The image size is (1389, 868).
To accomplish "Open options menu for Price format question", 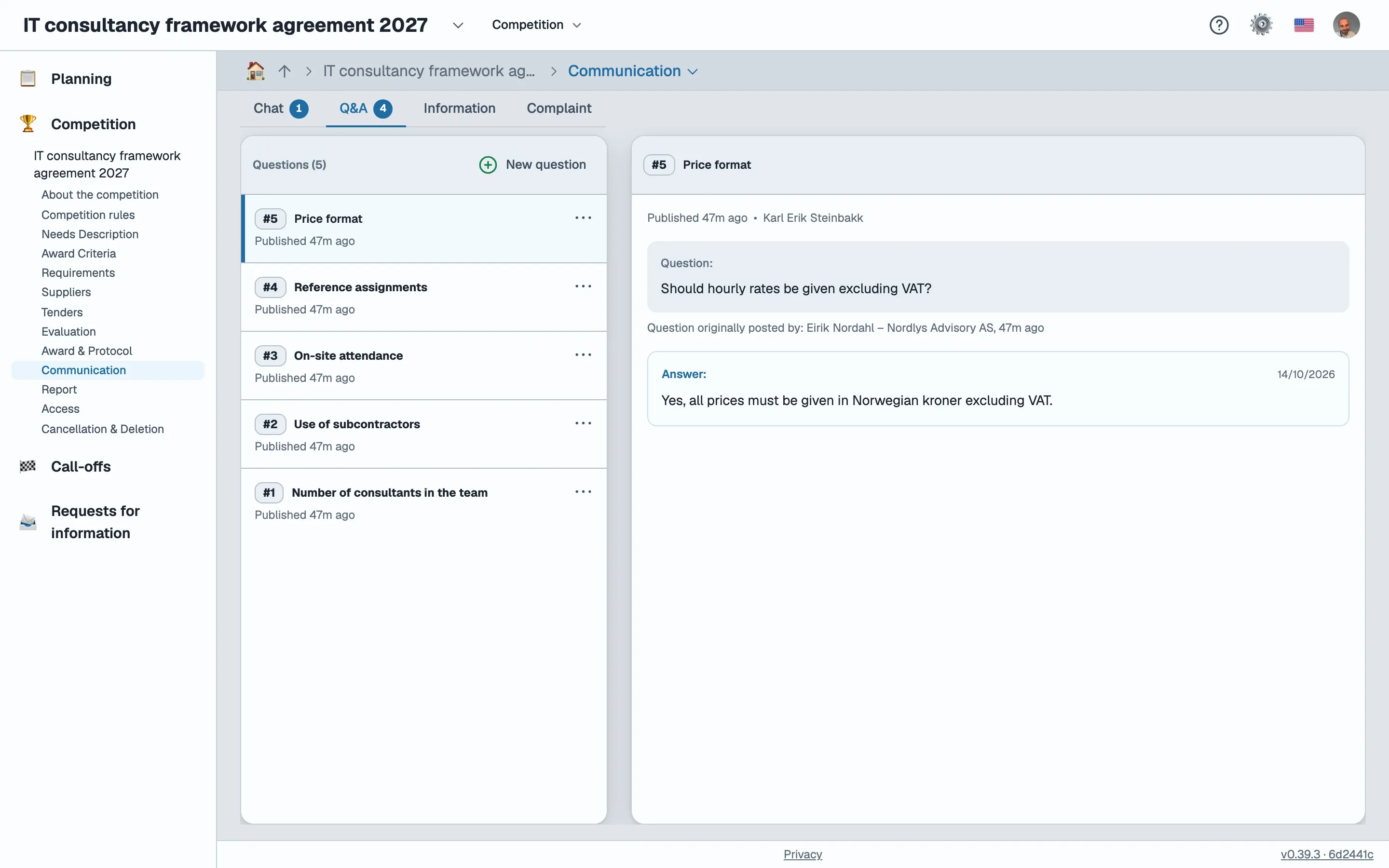I will coord(583,218).
